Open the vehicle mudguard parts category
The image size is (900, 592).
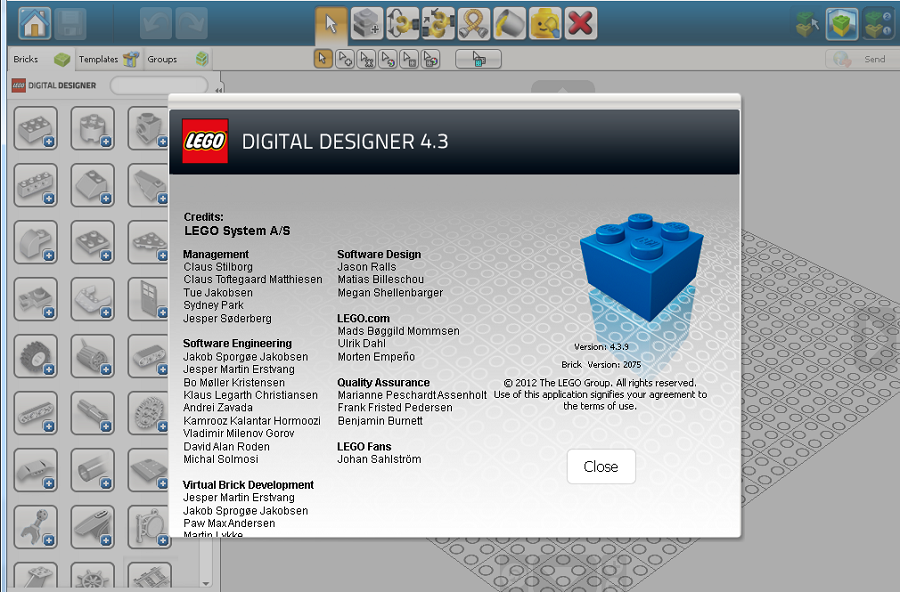[36, 470]
